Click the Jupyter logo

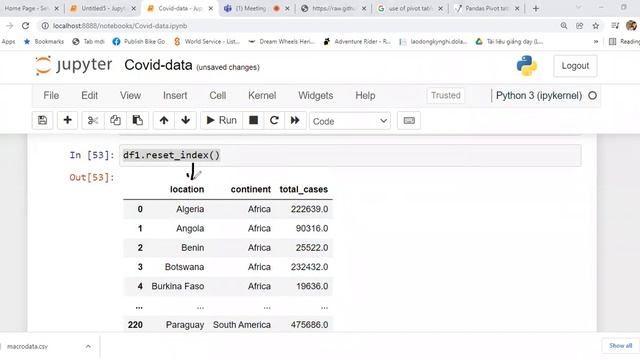(73, 65)
